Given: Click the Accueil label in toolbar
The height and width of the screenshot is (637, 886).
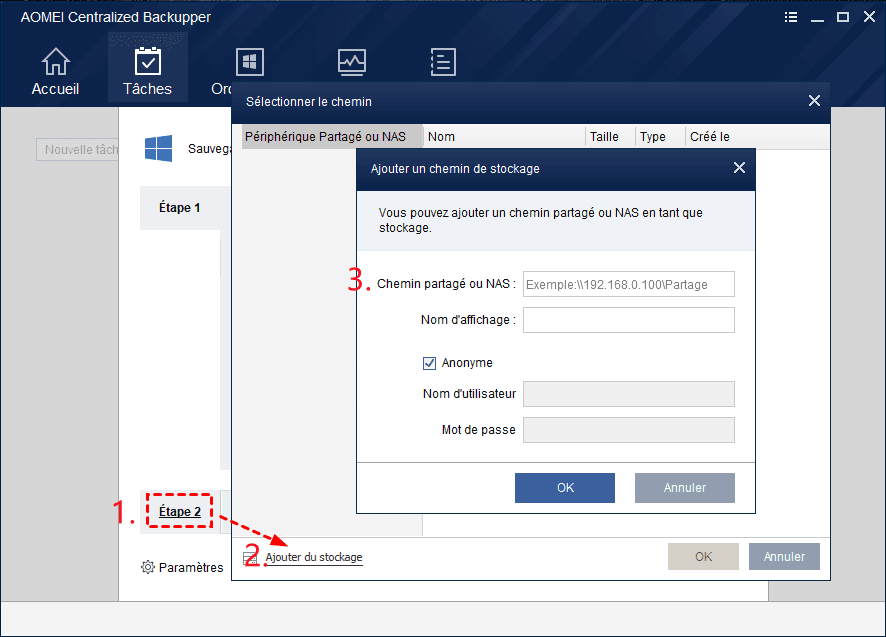Looking at the screenshot, I should pos(55,89).
